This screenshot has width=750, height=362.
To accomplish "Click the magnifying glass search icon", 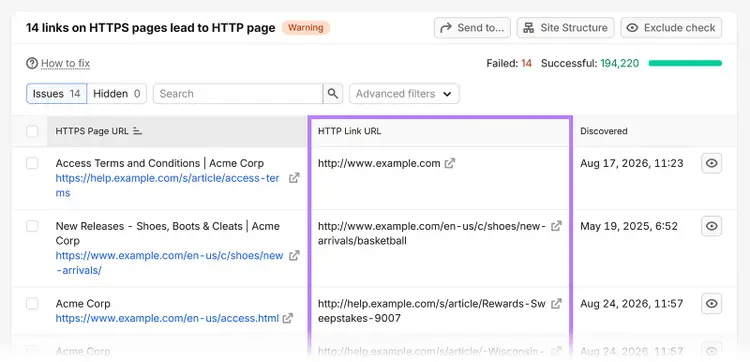I will pos(333,94).
